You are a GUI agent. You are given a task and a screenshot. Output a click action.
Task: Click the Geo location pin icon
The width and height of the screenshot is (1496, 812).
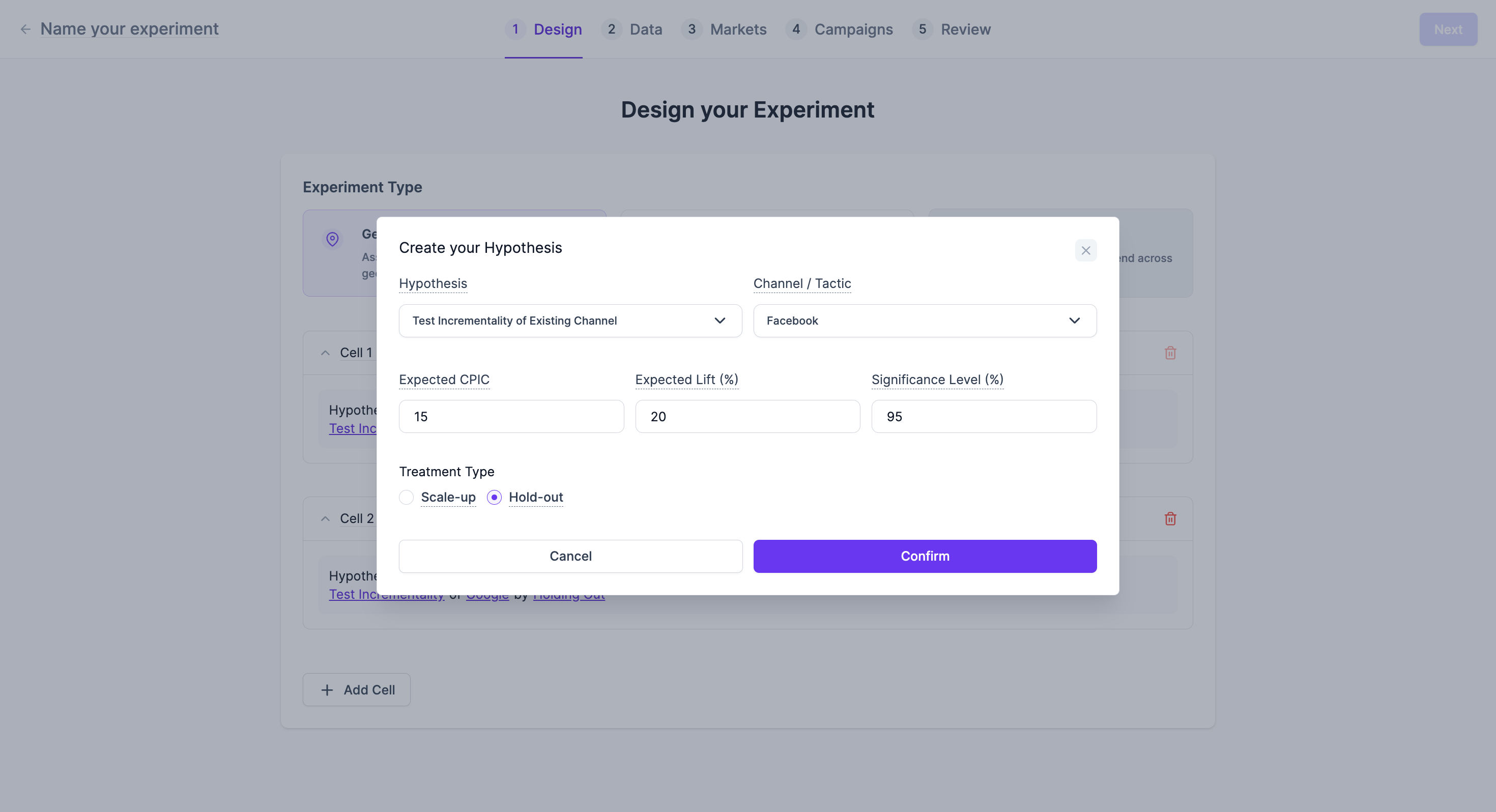[332, 239]
